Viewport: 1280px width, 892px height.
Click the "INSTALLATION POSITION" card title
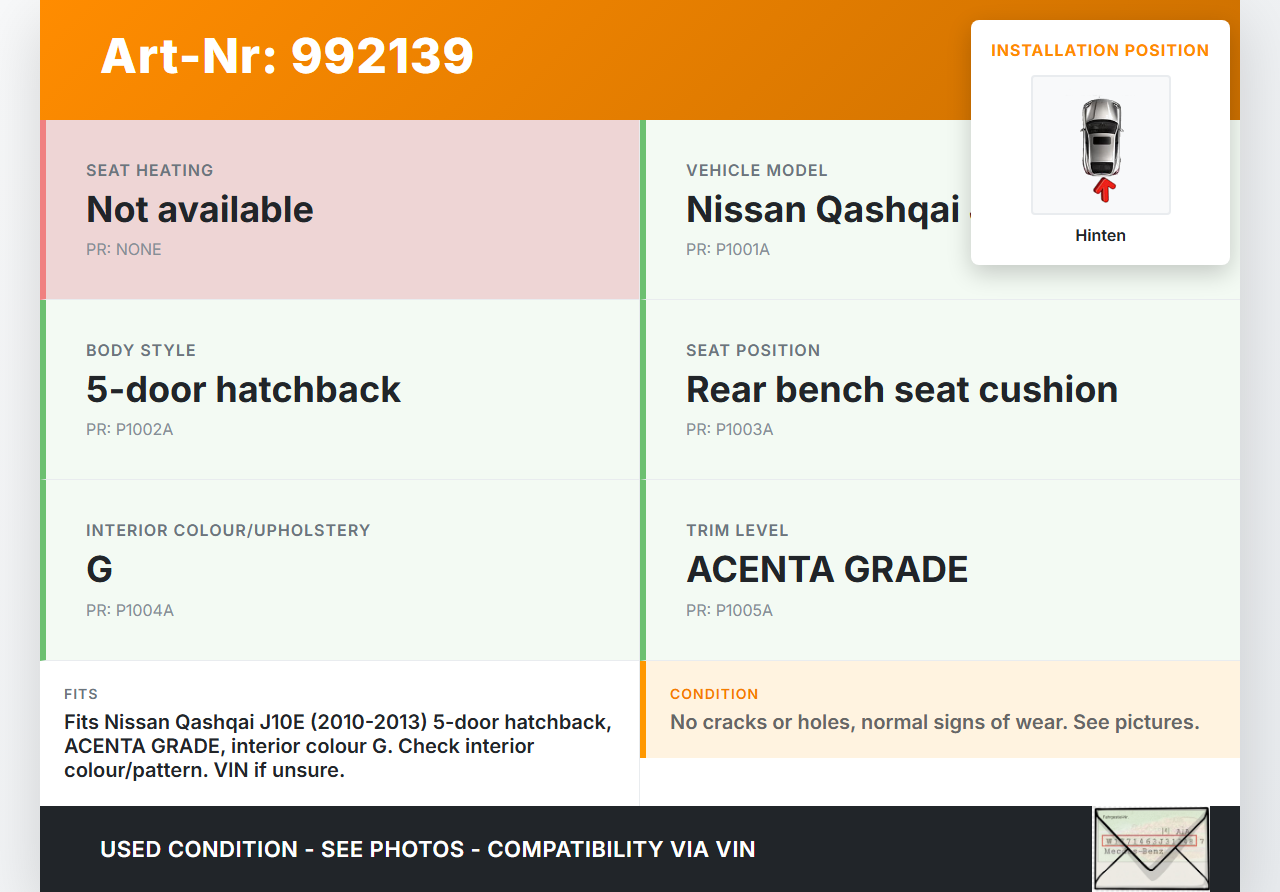coord(1100,50)
